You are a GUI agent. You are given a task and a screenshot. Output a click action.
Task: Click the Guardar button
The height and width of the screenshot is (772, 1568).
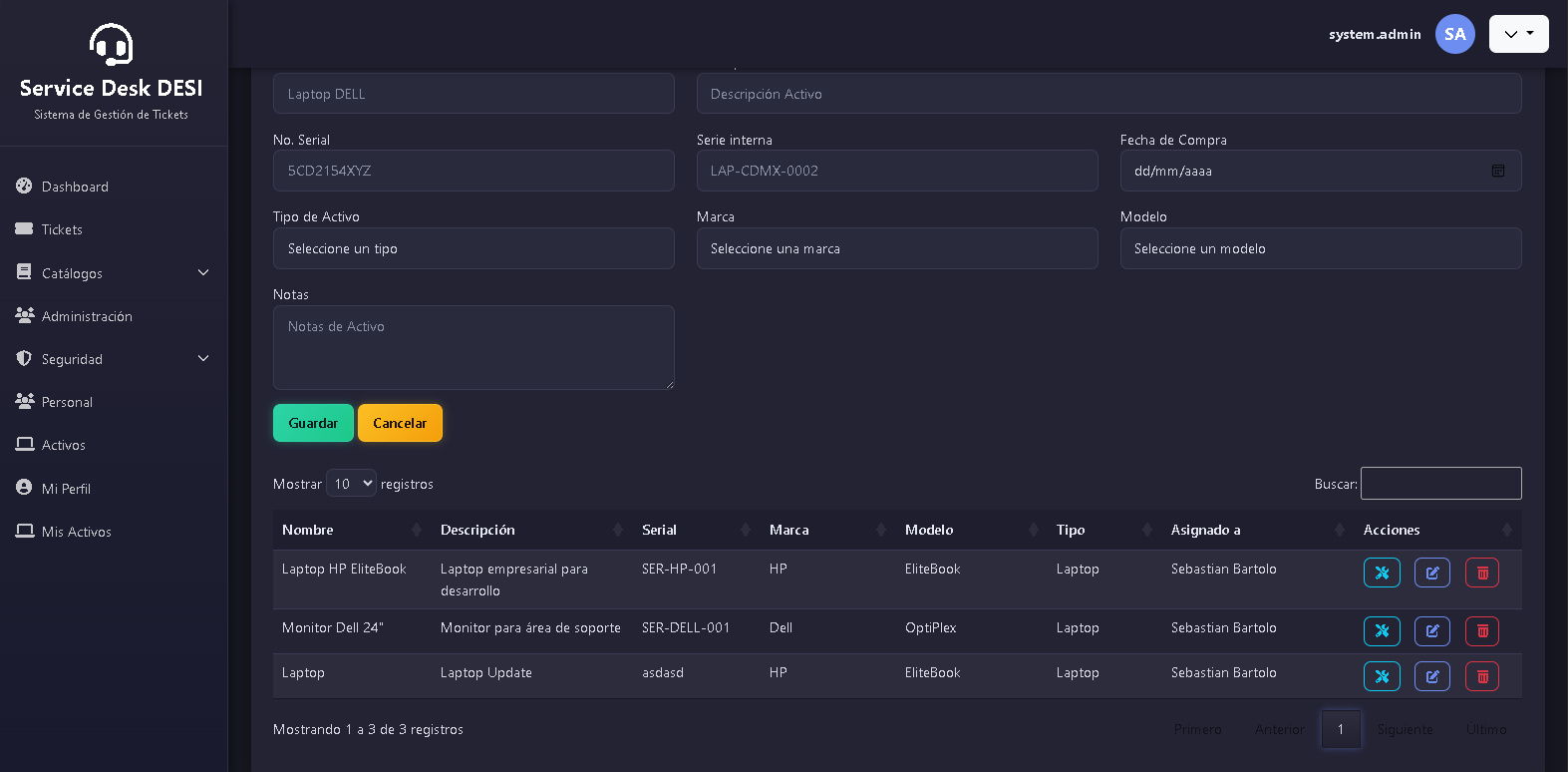tap(313, 423)
